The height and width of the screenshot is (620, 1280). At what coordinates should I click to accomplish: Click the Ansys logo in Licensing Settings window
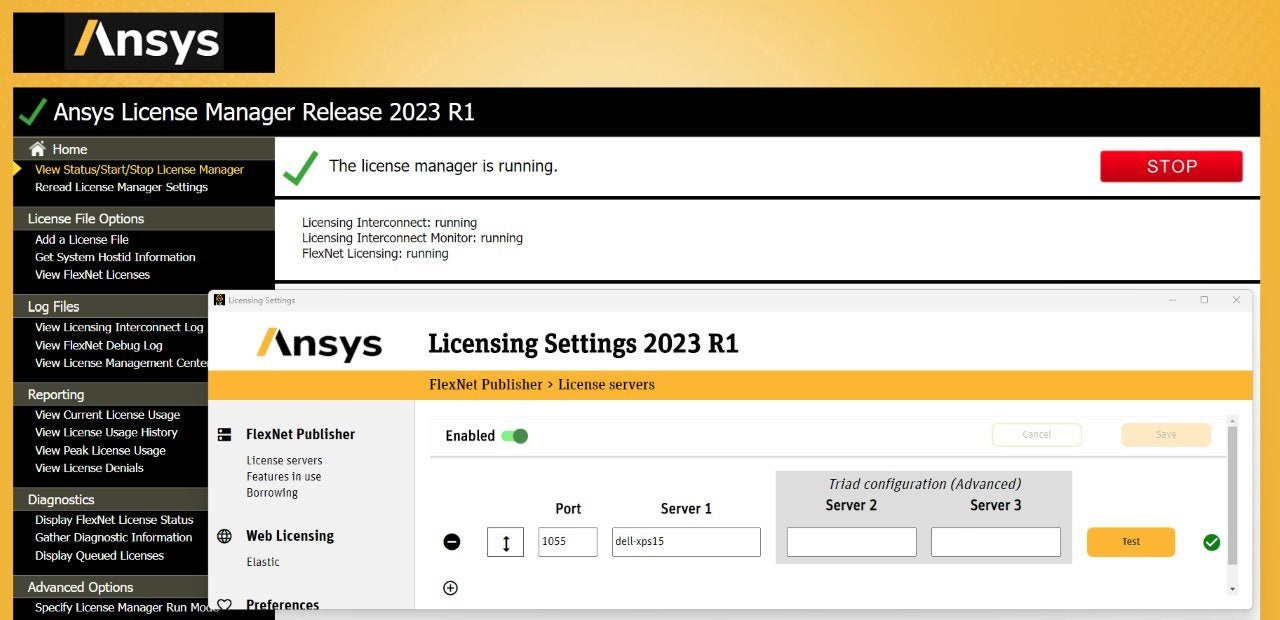pyautogui.click(x=319, y=344)
